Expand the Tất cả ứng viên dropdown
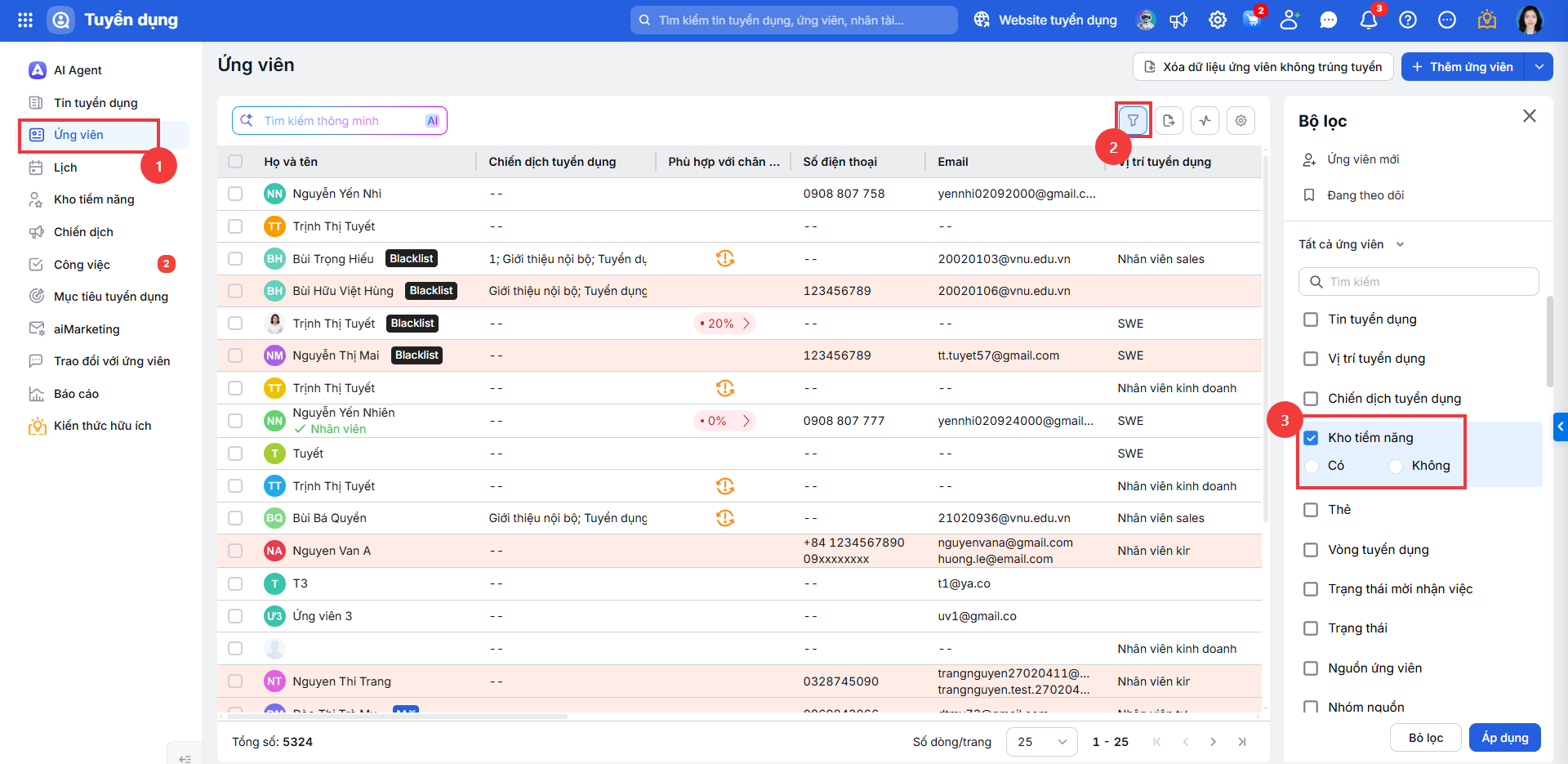The image size is (1568, 764). coord(1352,244)
